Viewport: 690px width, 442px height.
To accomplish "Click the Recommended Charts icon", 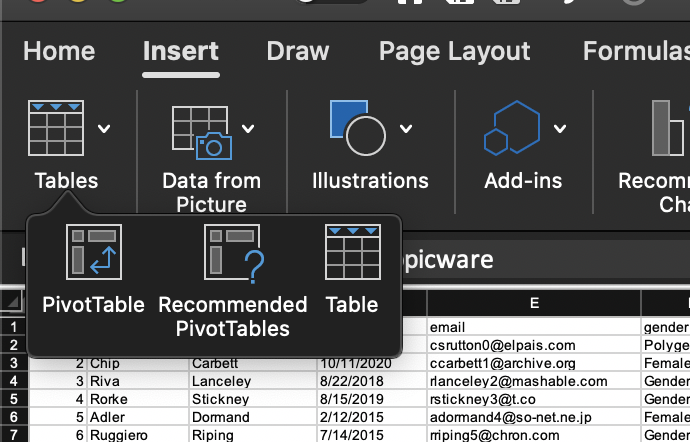I will [670, 128].
